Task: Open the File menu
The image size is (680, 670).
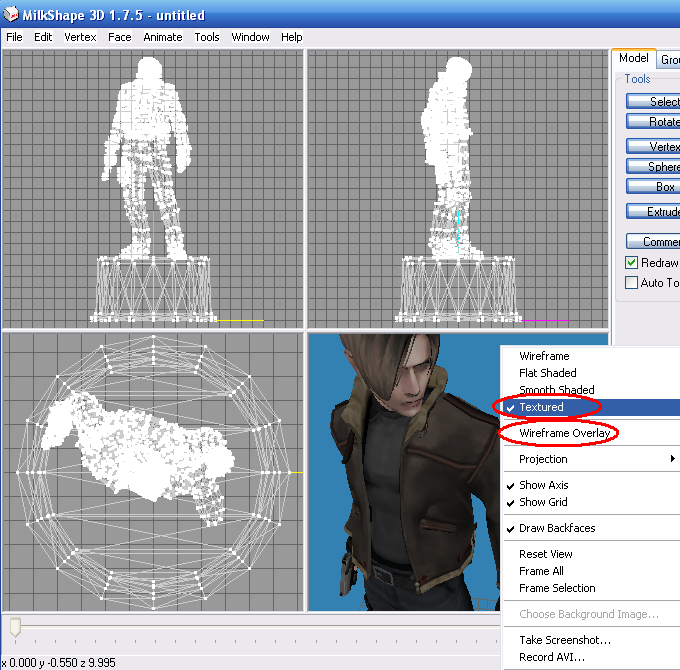Action: (x=14, y=37)
